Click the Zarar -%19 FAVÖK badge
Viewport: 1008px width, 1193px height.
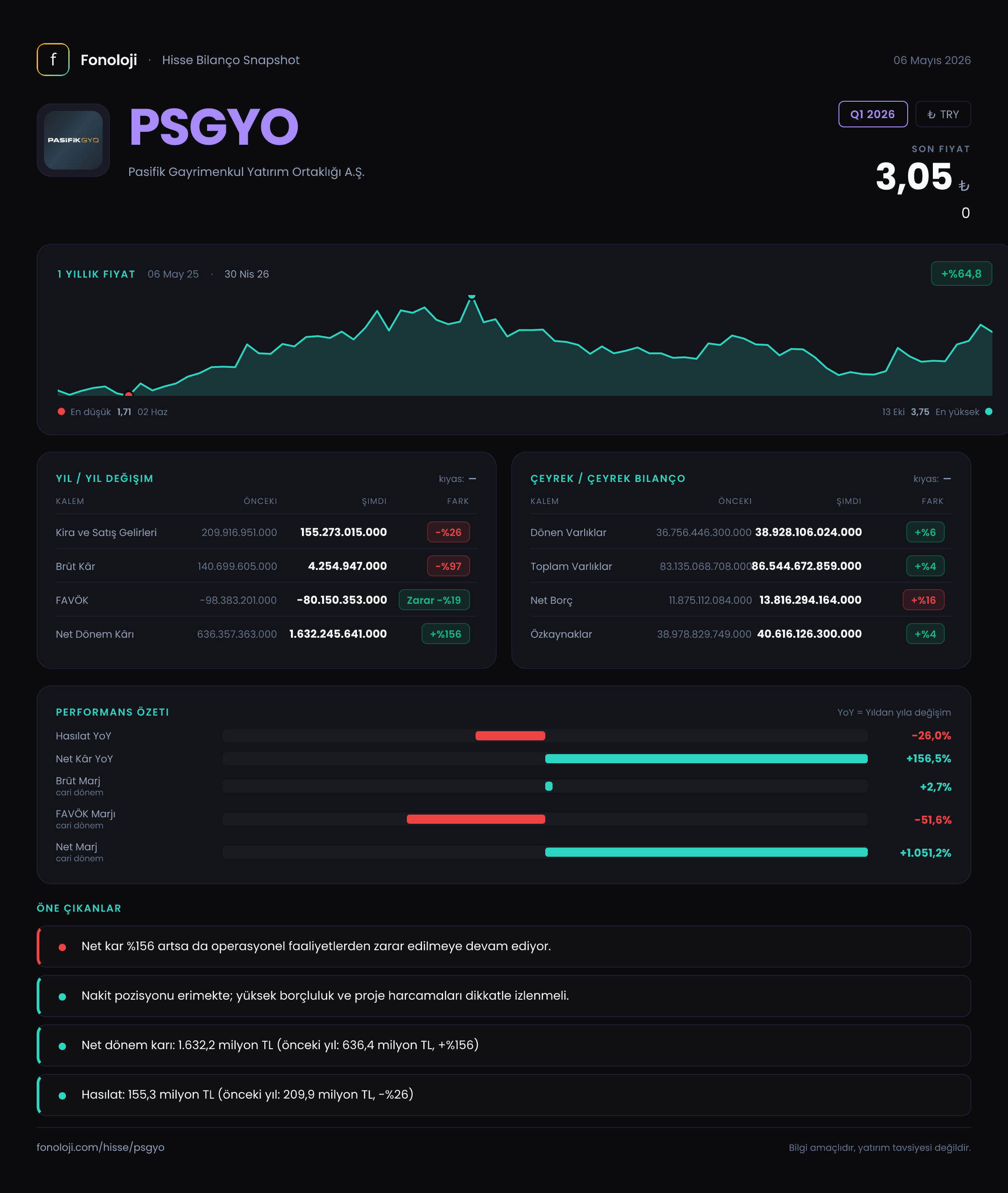[x=434, y=600]
